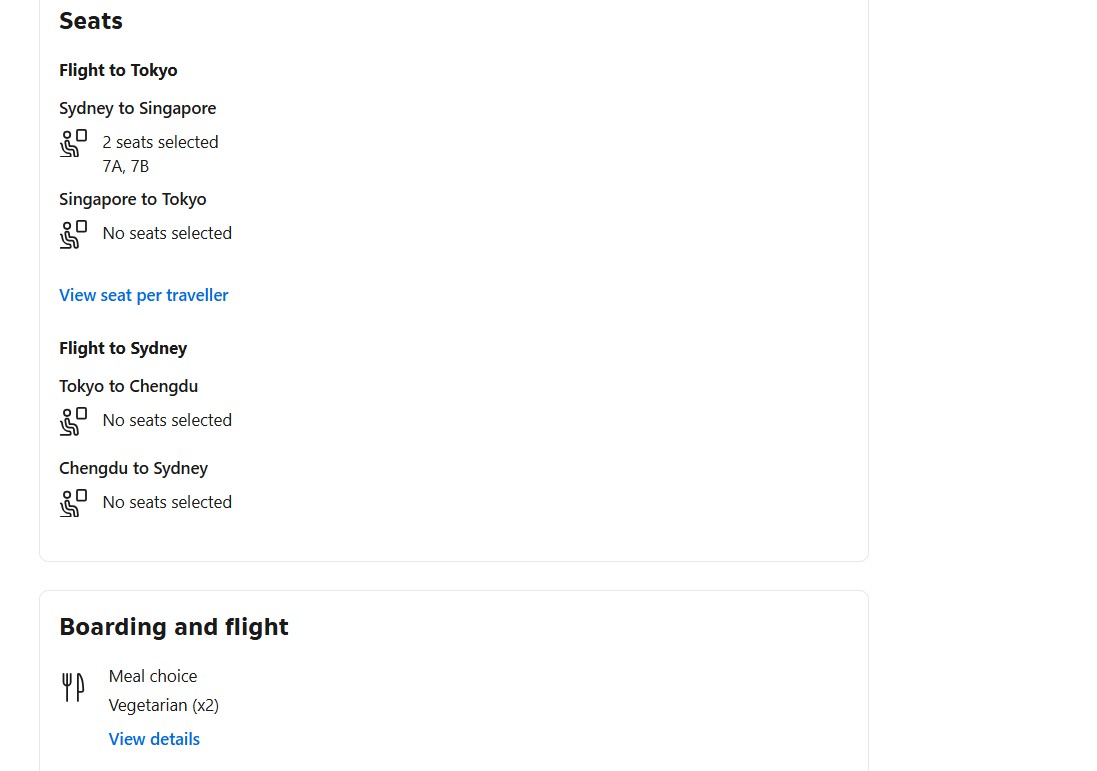Click the Meal choice label
Viewport: 1097px width, 771px height.
point(153,676)
